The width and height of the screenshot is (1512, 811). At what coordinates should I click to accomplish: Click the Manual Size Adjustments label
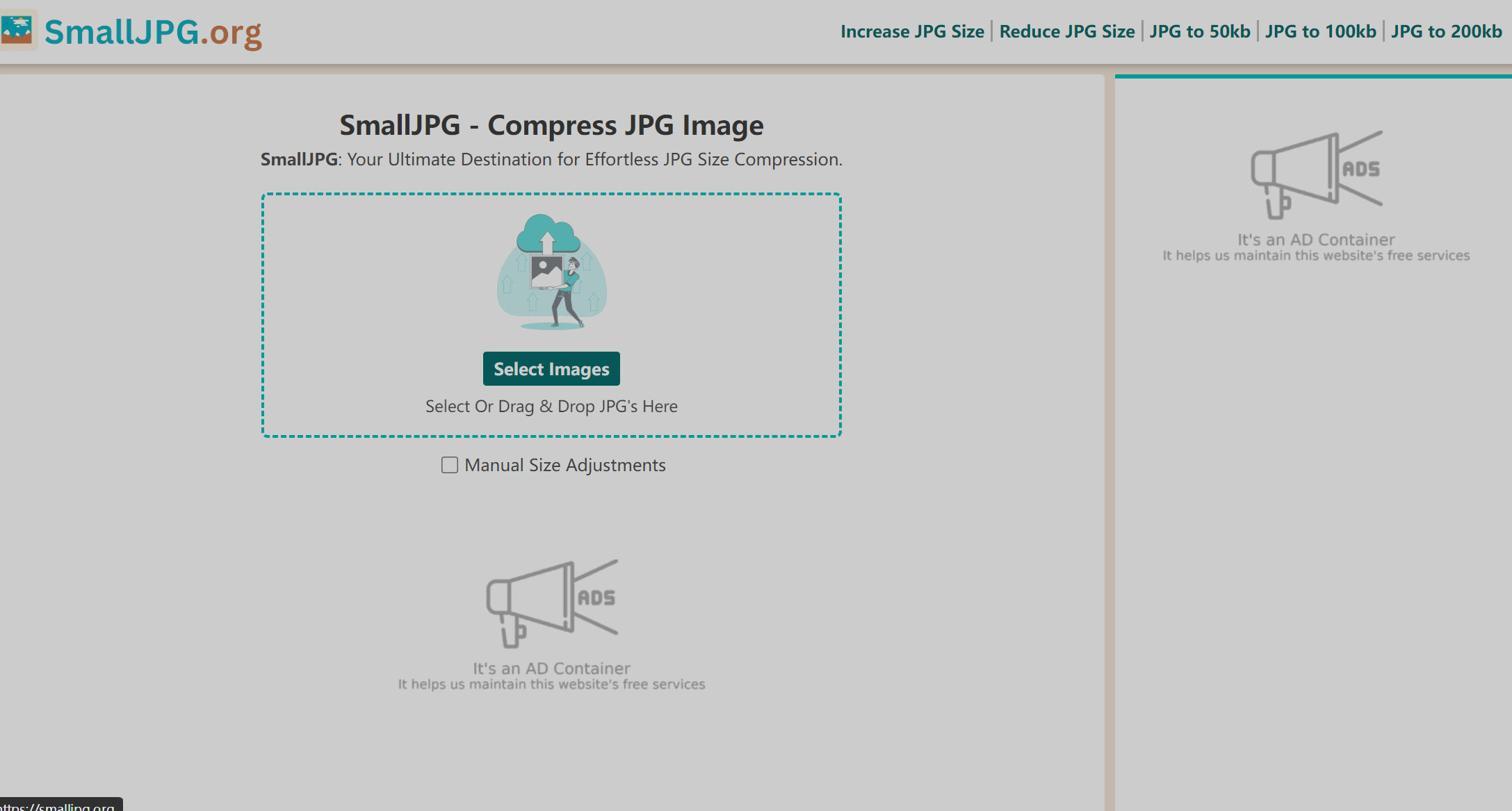564,465
